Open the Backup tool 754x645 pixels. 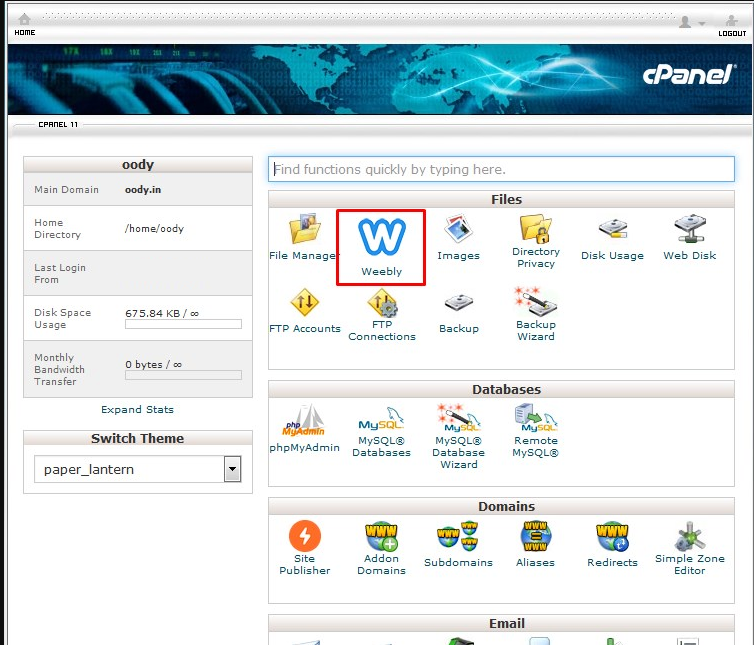(x=459, y=303)
